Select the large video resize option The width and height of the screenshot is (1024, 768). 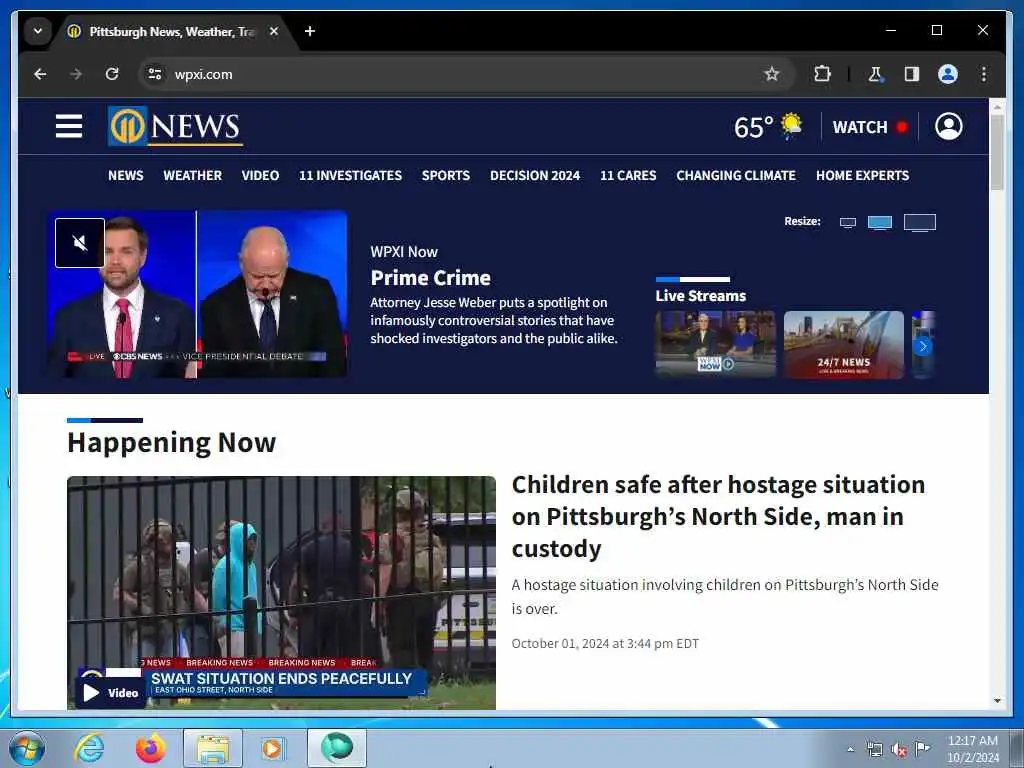click(x=920, y=223)
